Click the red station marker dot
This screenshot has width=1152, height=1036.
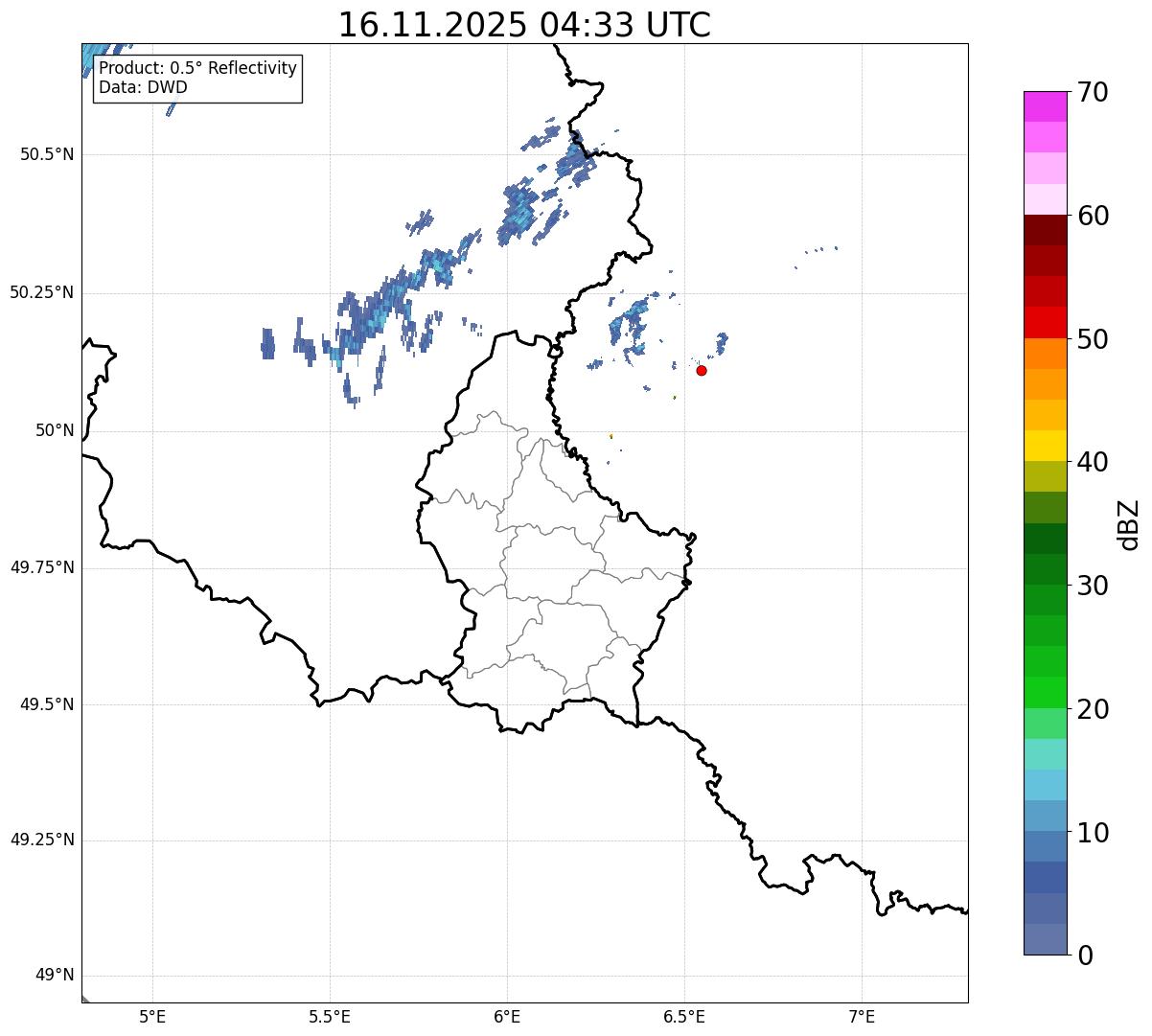click(x=702, y=370)
